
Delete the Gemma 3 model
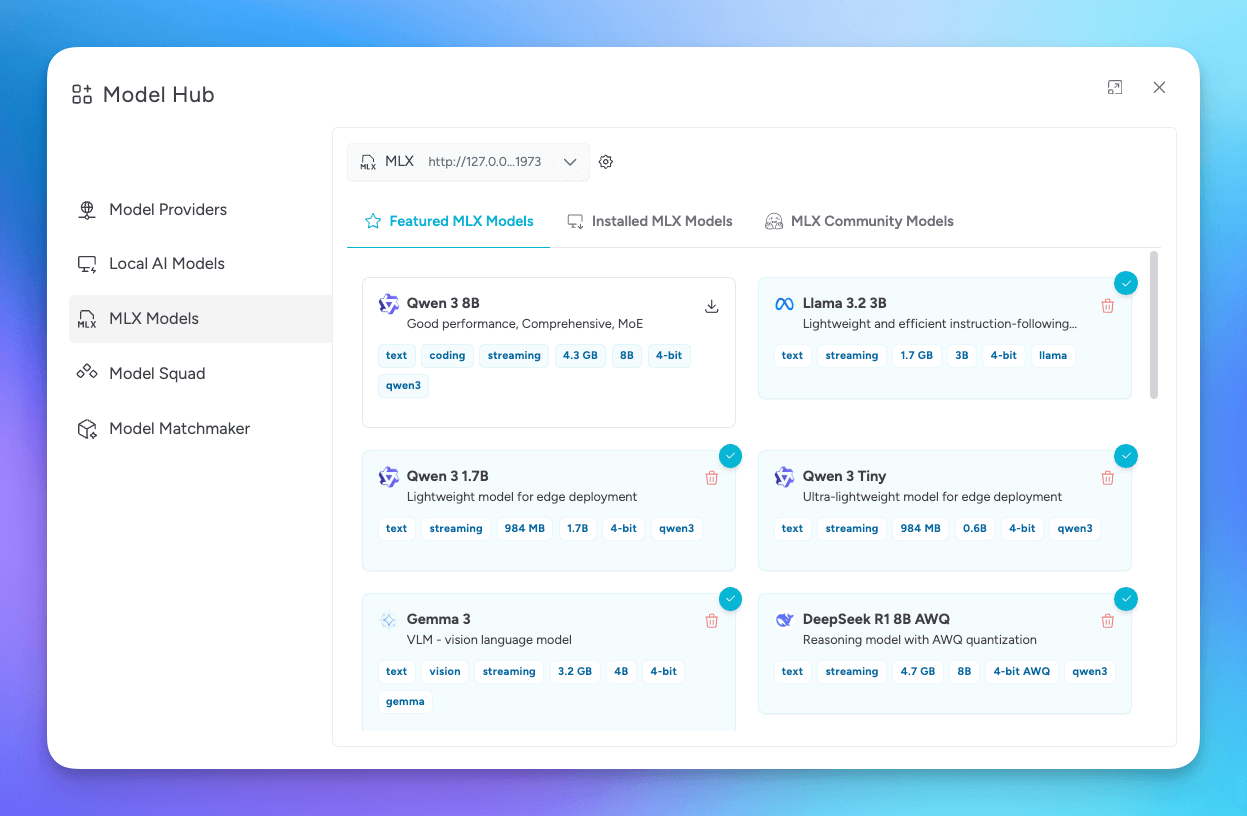[712, 621]
